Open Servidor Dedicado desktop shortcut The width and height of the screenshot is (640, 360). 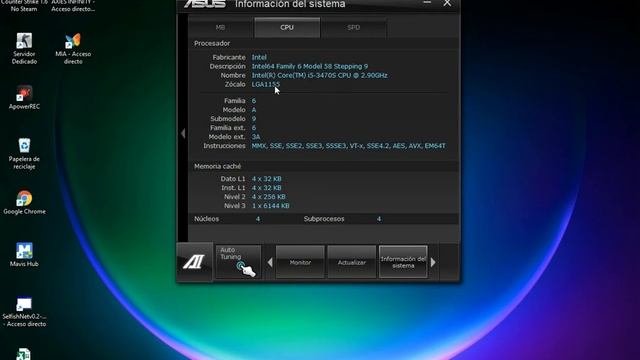[24, 49]
